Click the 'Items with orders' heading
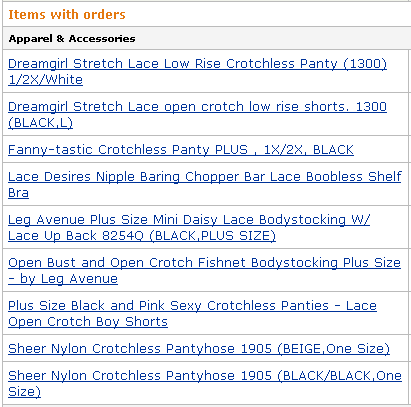411x407 pixels. click(67, 14)
